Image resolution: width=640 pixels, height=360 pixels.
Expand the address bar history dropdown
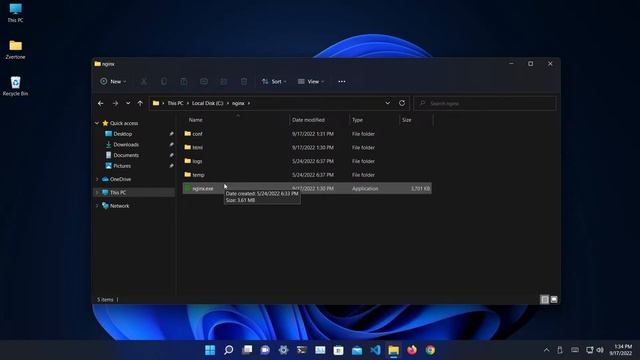click(x=387, y=103)
